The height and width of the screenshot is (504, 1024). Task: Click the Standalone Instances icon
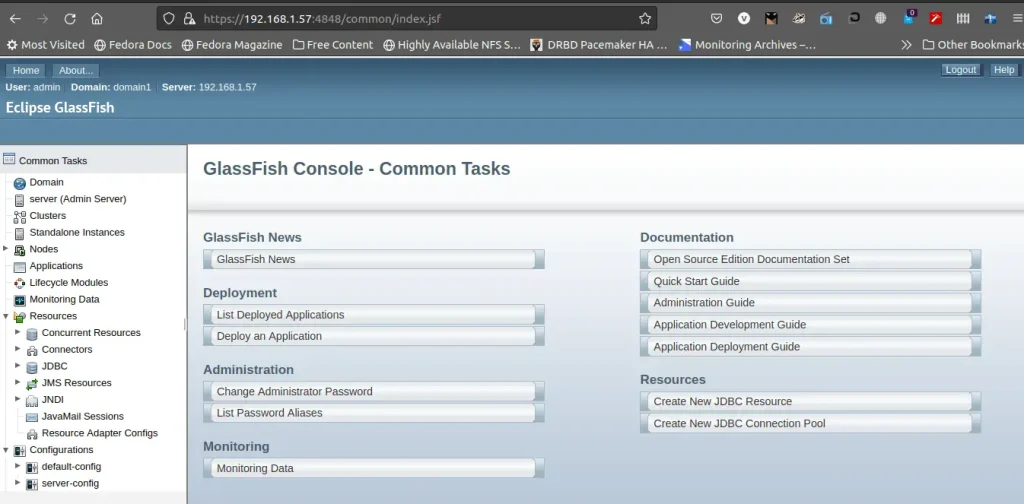pos(19,233)
